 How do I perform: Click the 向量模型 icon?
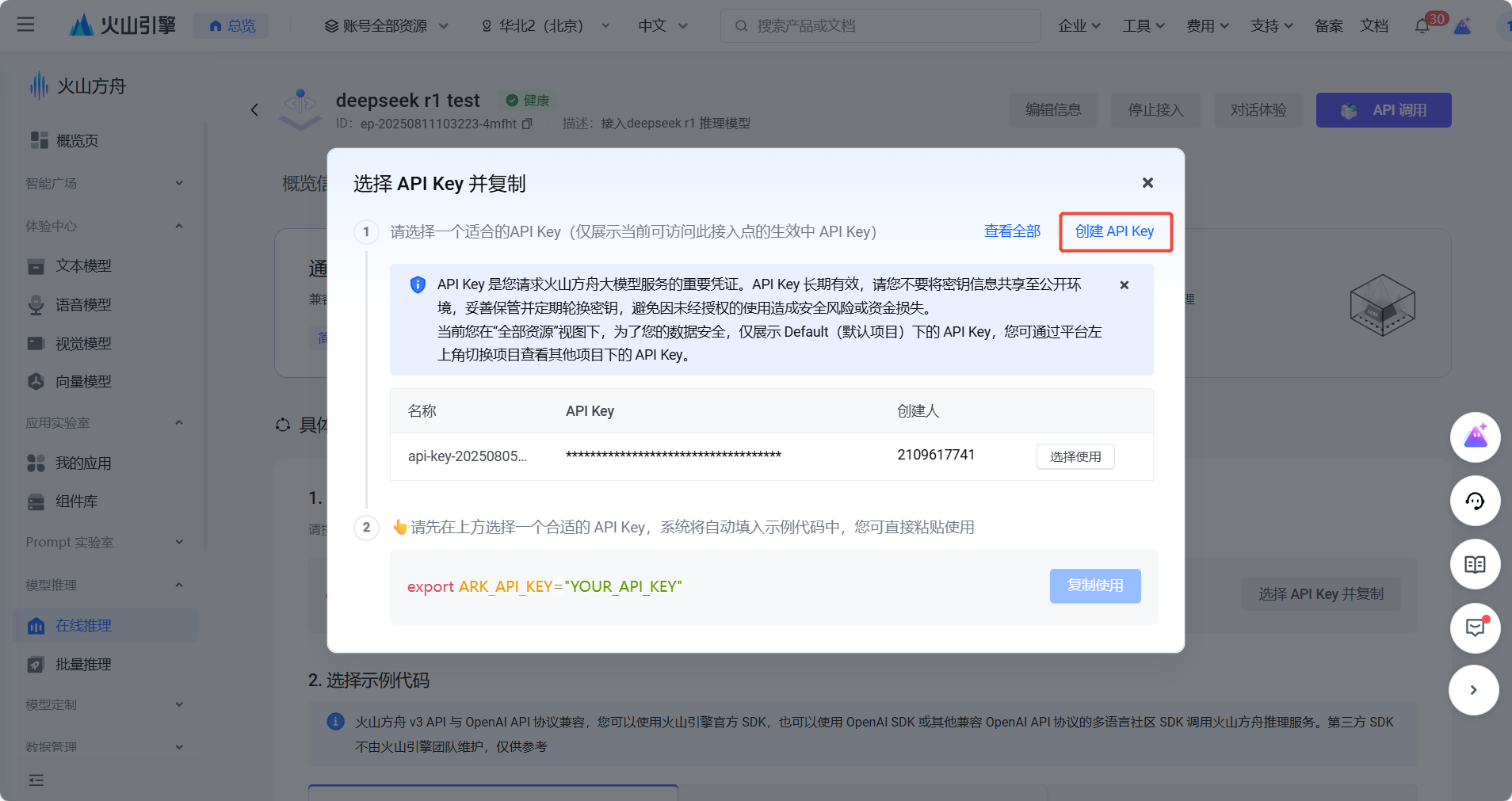pyautogui.click(x=36, y=381)
